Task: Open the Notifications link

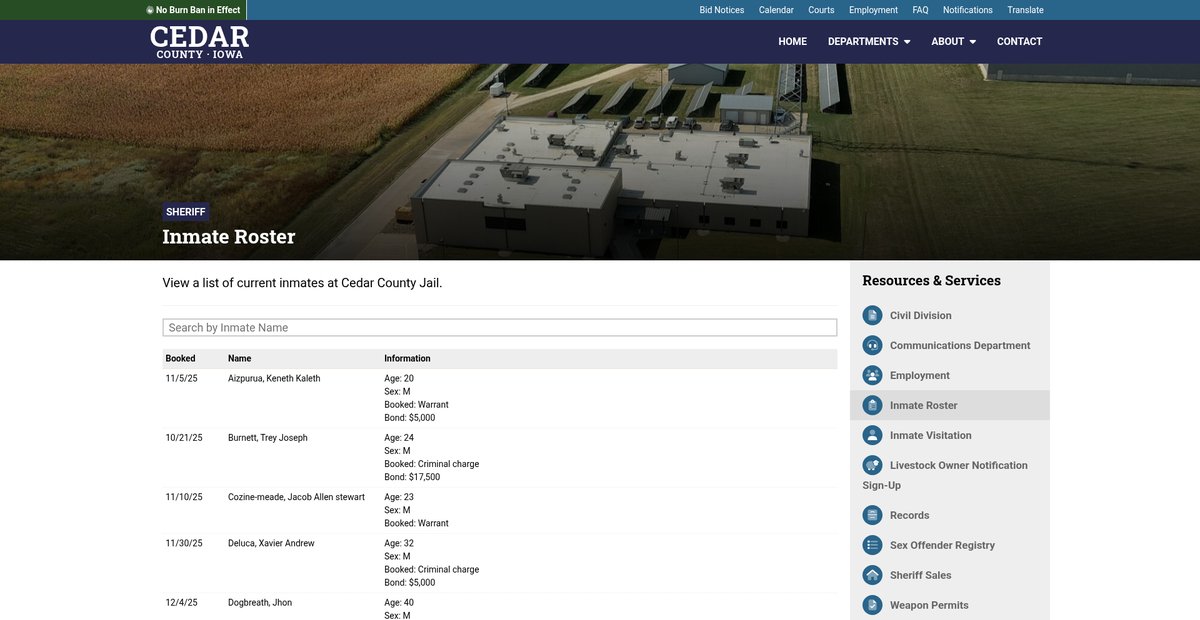Action: 967,10
